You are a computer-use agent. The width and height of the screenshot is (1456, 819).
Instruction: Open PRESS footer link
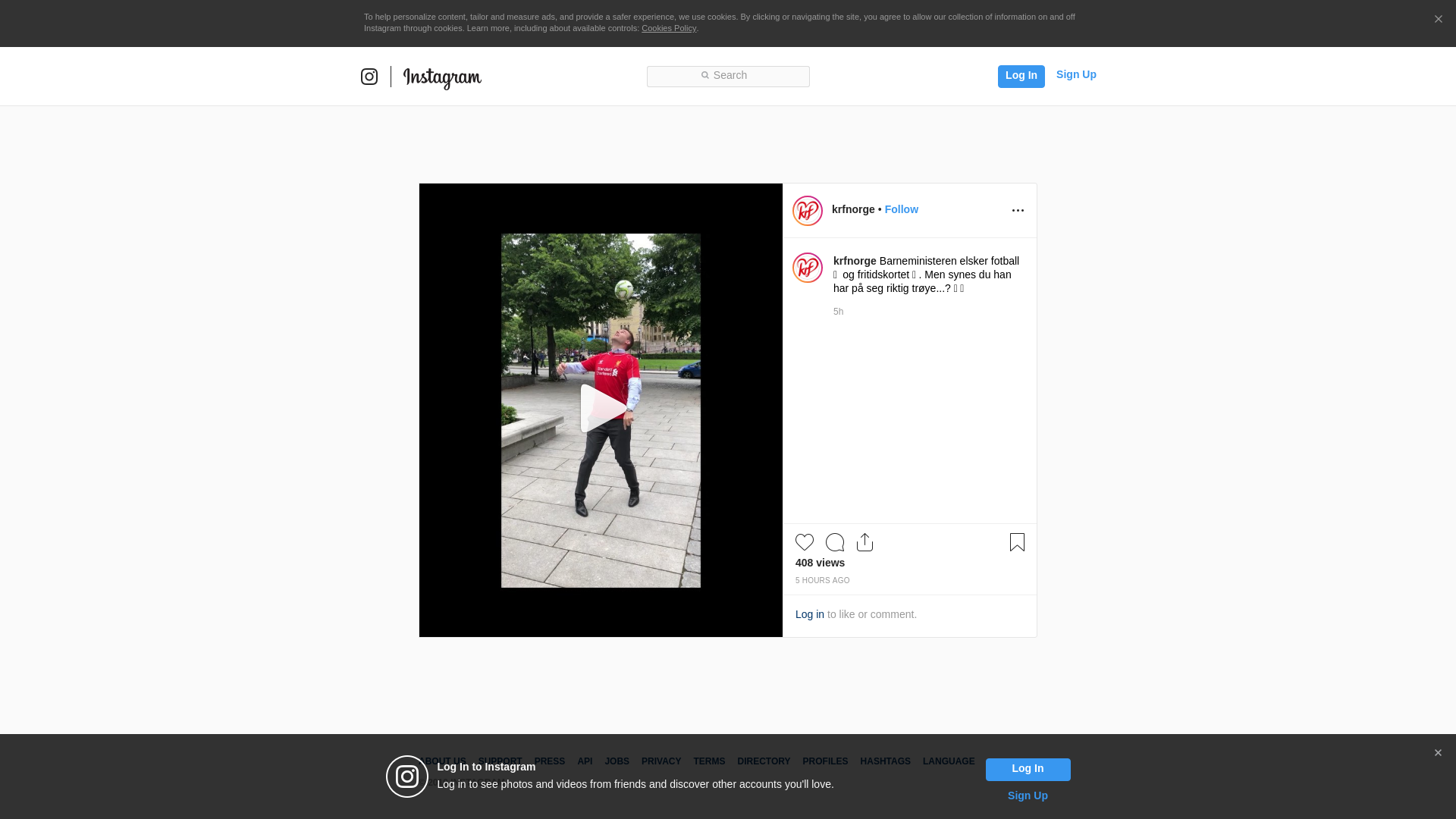click(549, 761)
